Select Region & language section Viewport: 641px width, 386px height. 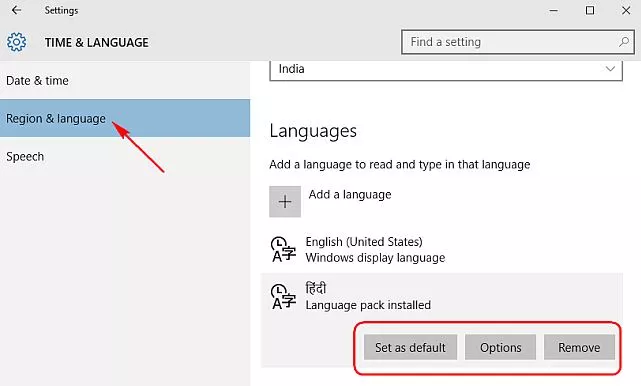[125, 118]
